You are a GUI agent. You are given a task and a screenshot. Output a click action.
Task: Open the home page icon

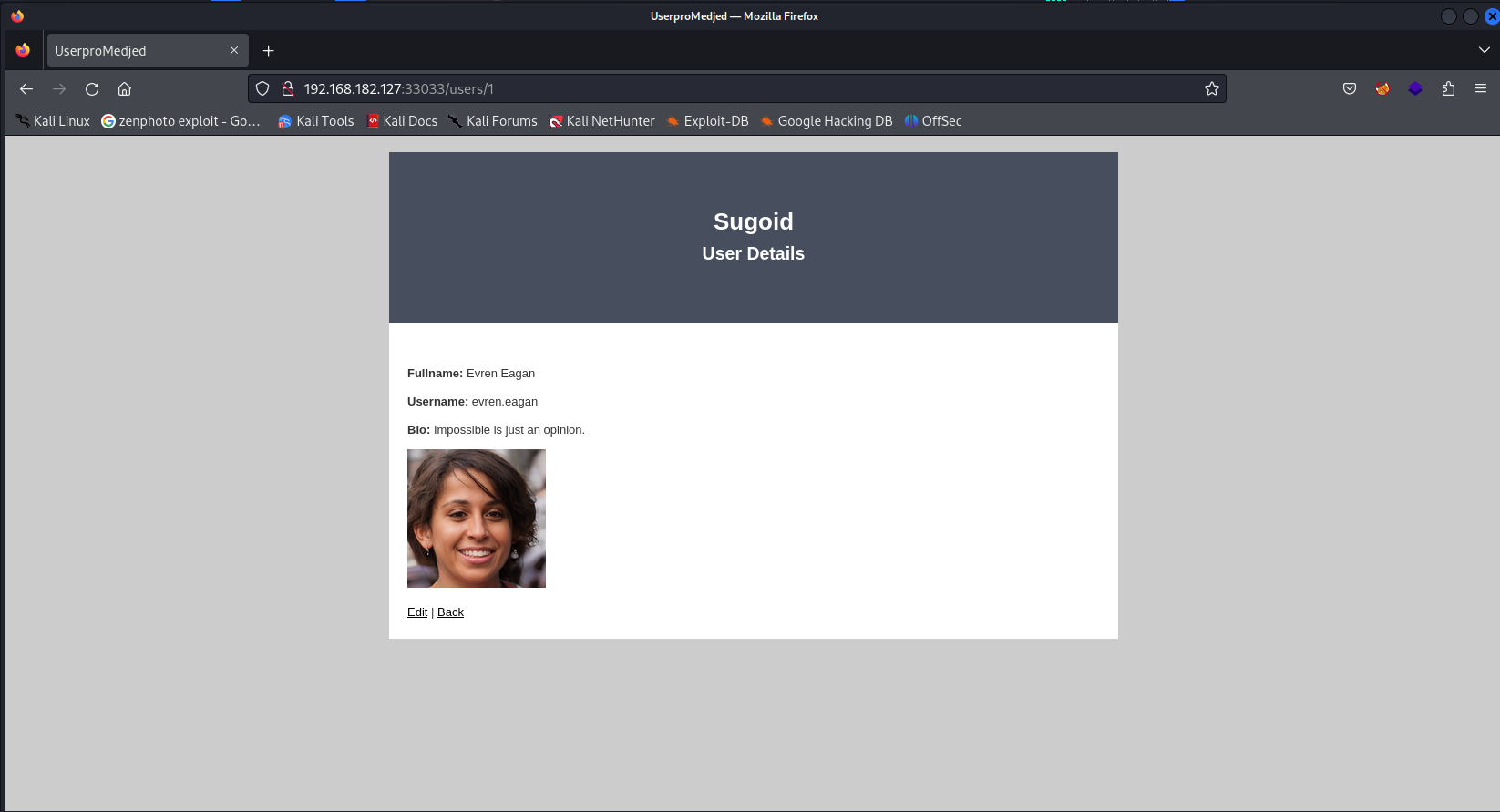pyautogui.click(x=125, y=89)
